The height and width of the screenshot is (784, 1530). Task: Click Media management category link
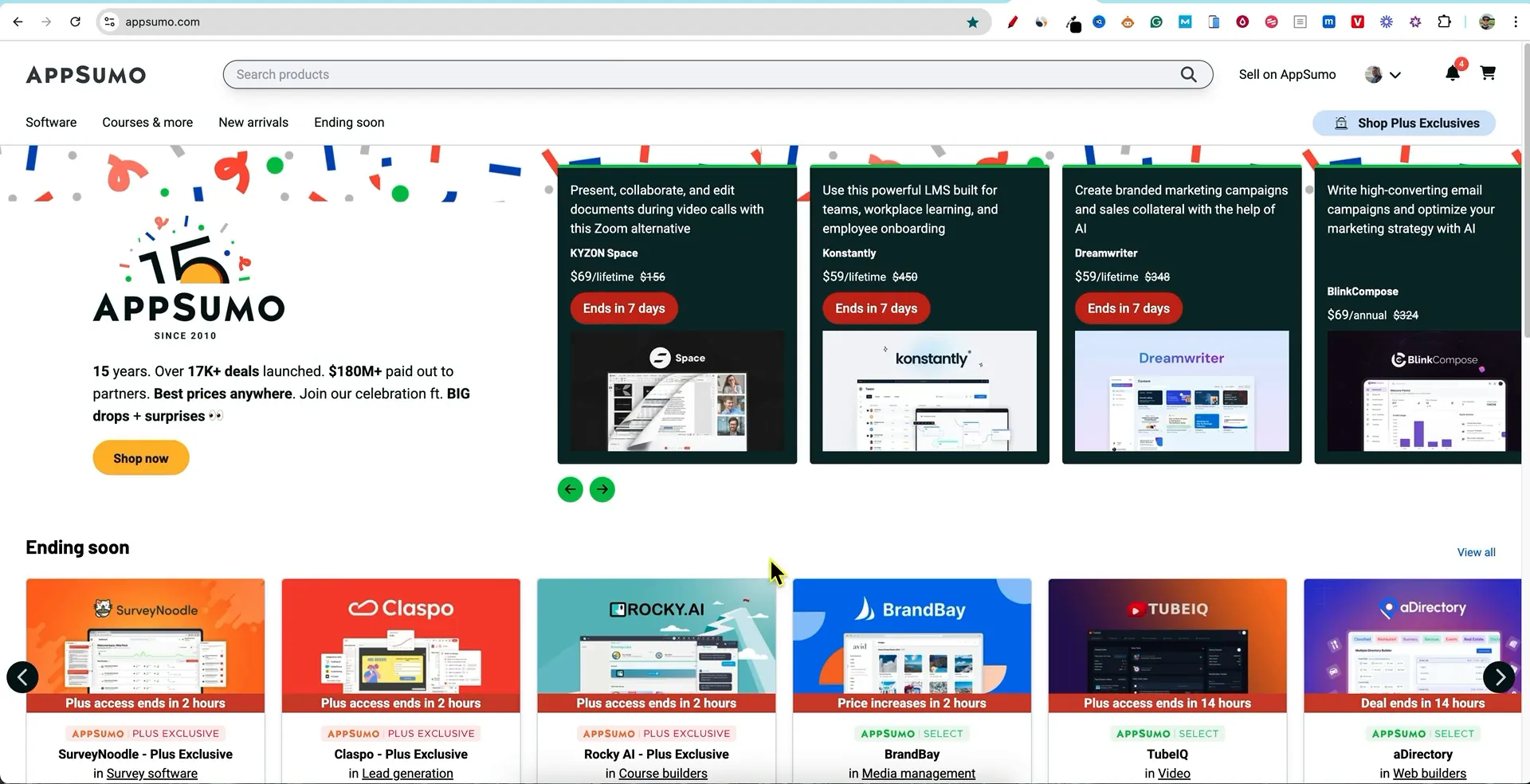919,774
